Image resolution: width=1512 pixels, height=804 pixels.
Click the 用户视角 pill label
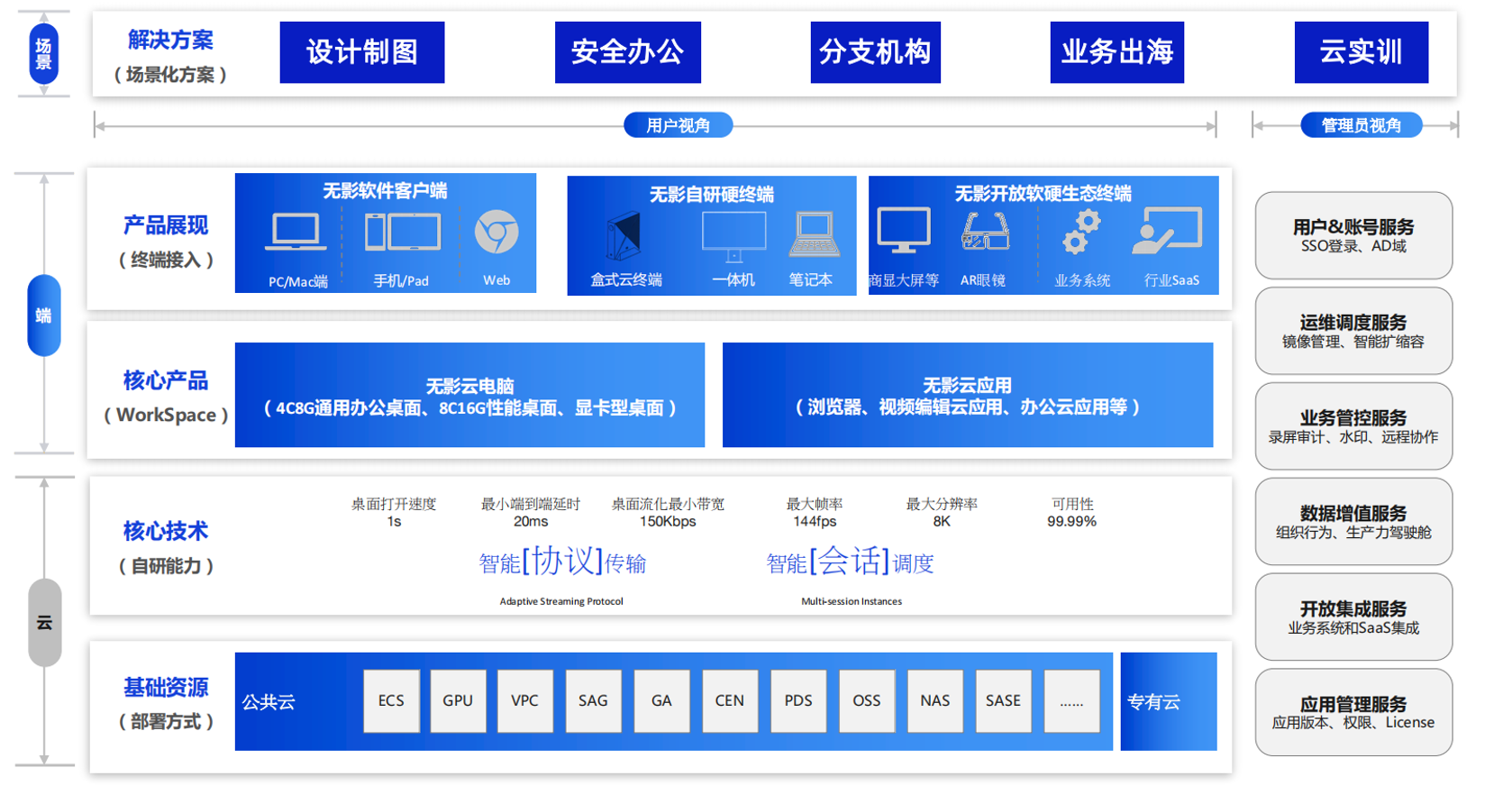(x=678, y=125)
